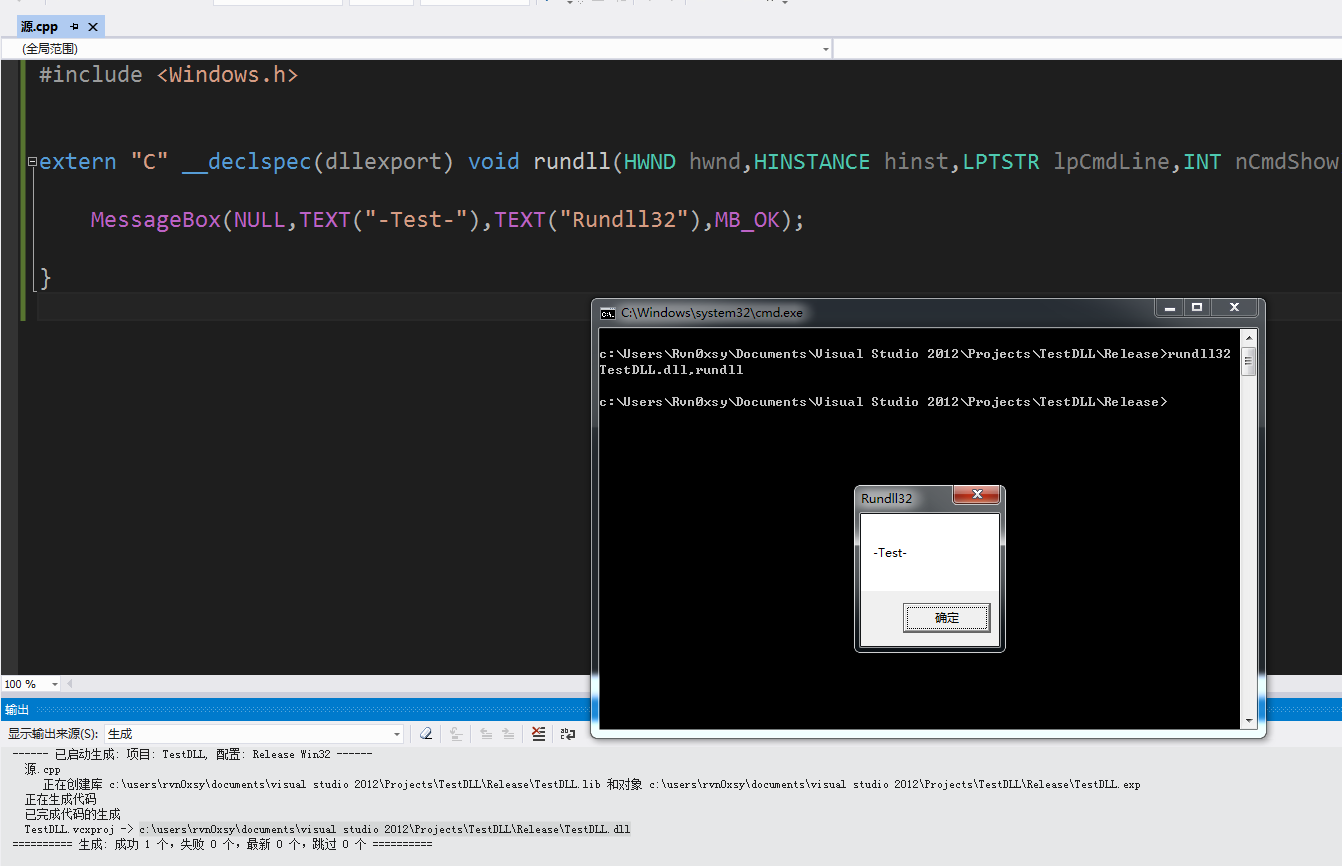Viewport: 1342px width, 866px height.
Task: Click the clear-all red X list icon
Action: (538, 734)
